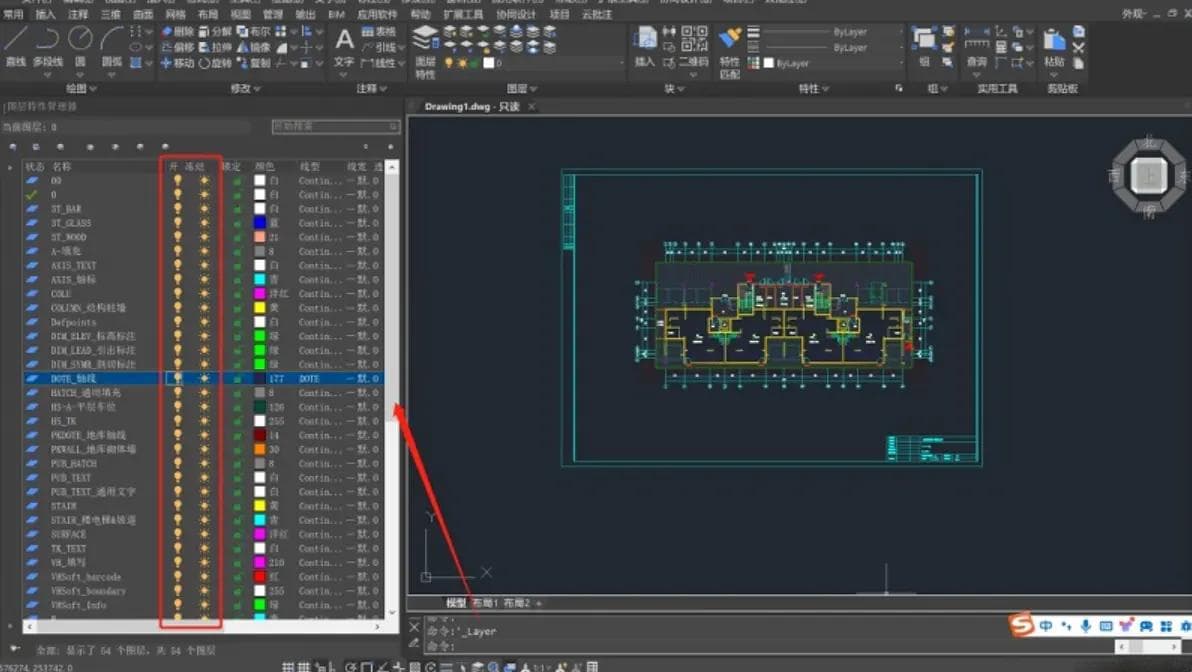Select the Circle (圆) tool
Screen dimensions: 1192x672
[80, 46]
